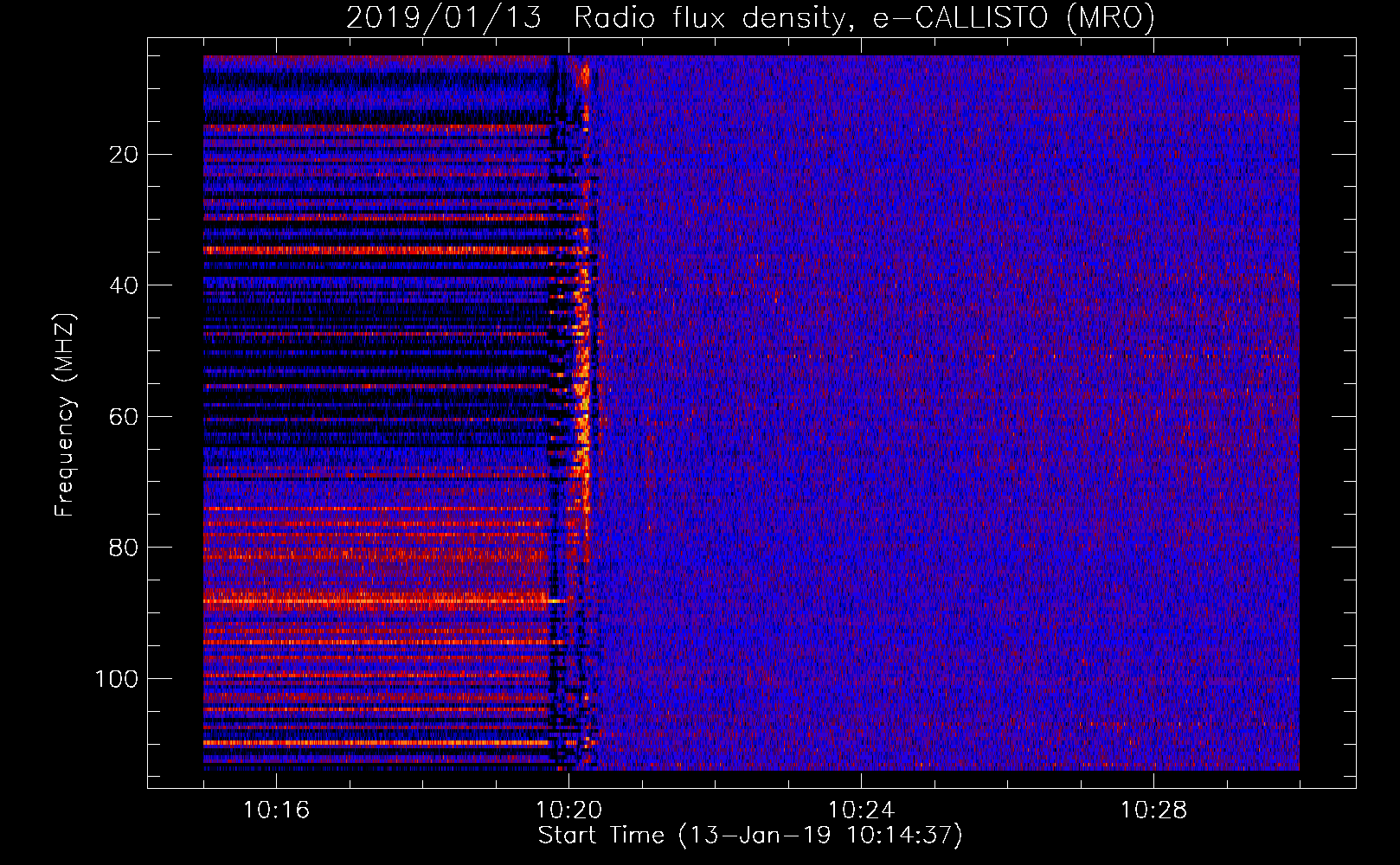The height and width of the screenshot is (865, 1400).
Task: Click the 10:24 time tick label
Action: point(861,811)
